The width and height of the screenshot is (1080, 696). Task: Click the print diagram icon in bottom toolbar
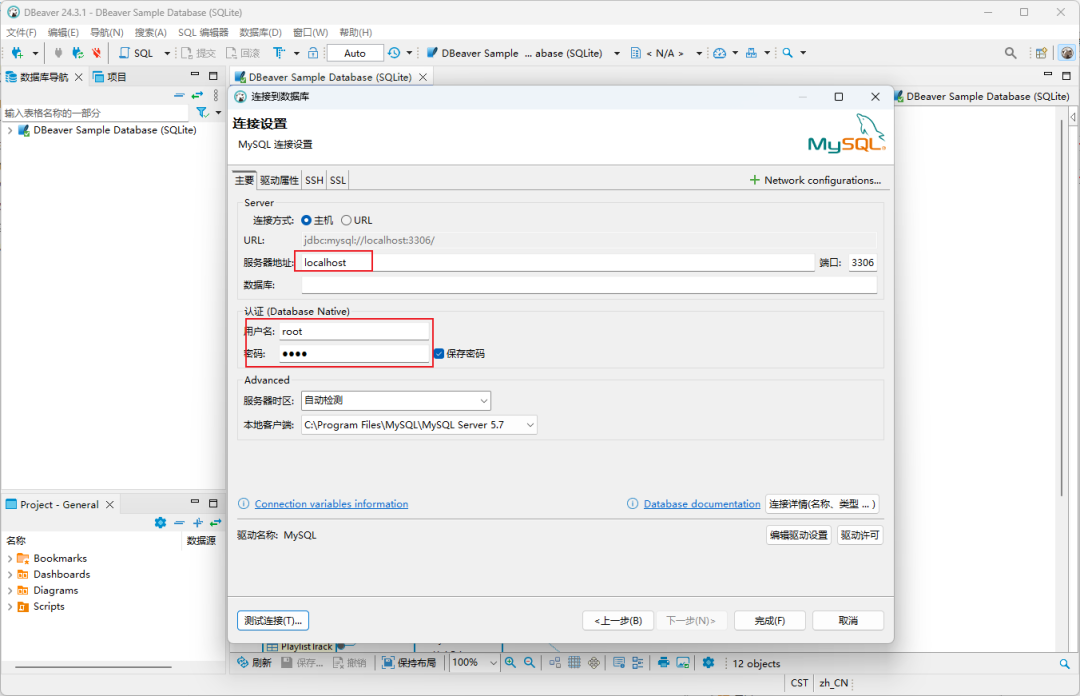click(x=663, y=662)
